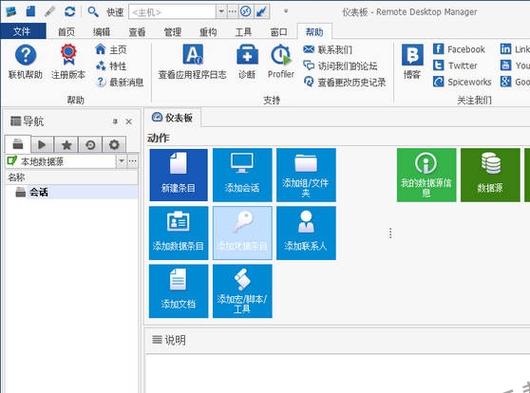The width and height of the screenshot is (530, 393).
Task: Click in the quick connect 主机 host field
Action: pos(172,12)
